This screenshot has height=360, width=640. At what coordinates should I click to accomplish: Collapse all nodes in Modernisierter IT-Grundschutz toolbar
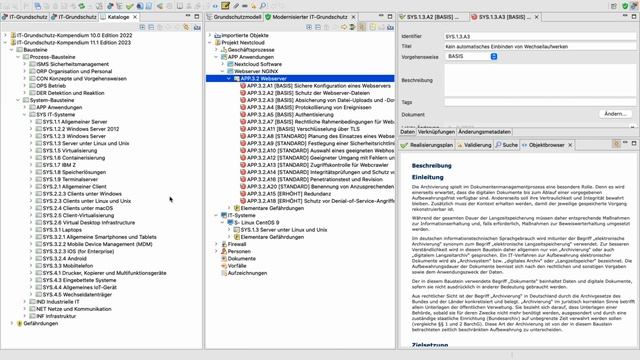[x=318, y=27]
